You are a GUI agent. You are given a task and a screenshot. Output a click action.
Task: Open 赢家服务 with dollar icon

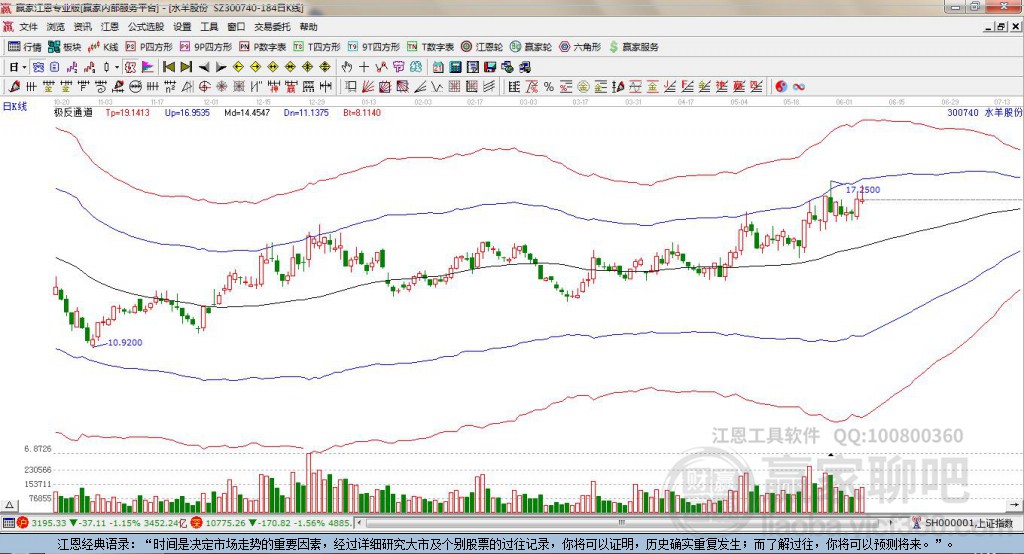point(633,47)
